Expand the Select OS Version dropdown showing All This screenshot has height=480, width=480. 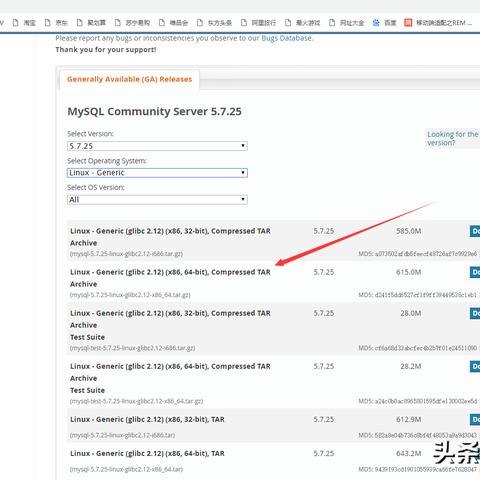pos(157,200)
